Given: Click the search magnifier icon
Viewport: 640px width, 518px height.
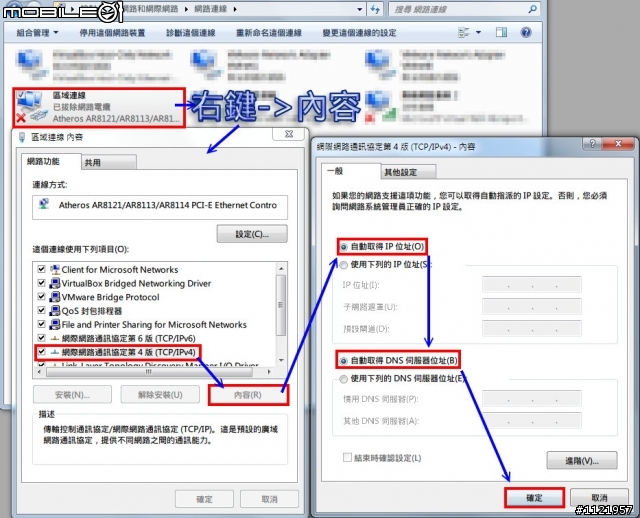Looking at the screenshot, I should [532, 9].
